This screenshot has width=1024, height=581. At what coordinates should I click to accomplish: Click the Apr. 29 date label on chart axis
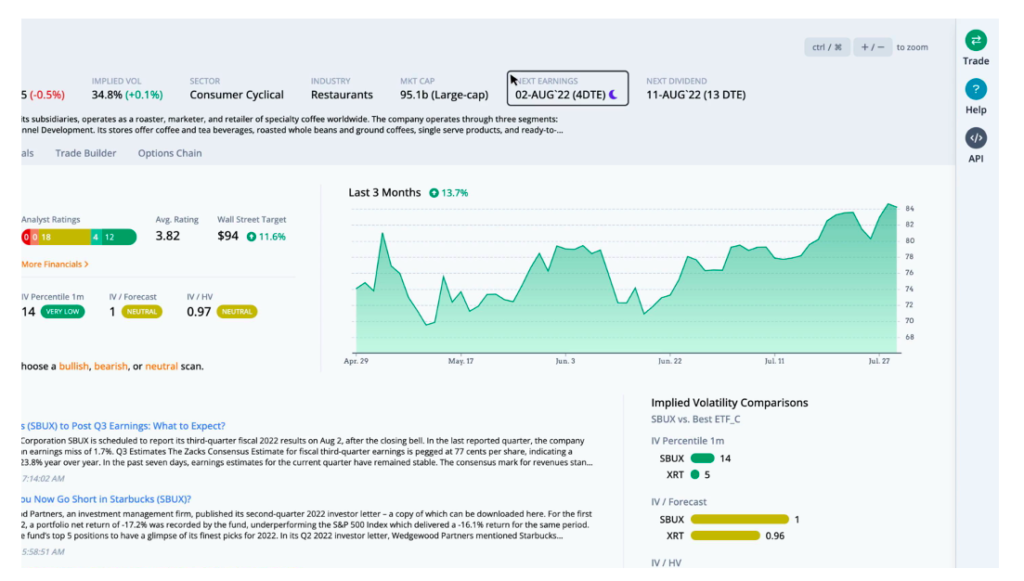(356, 361)
